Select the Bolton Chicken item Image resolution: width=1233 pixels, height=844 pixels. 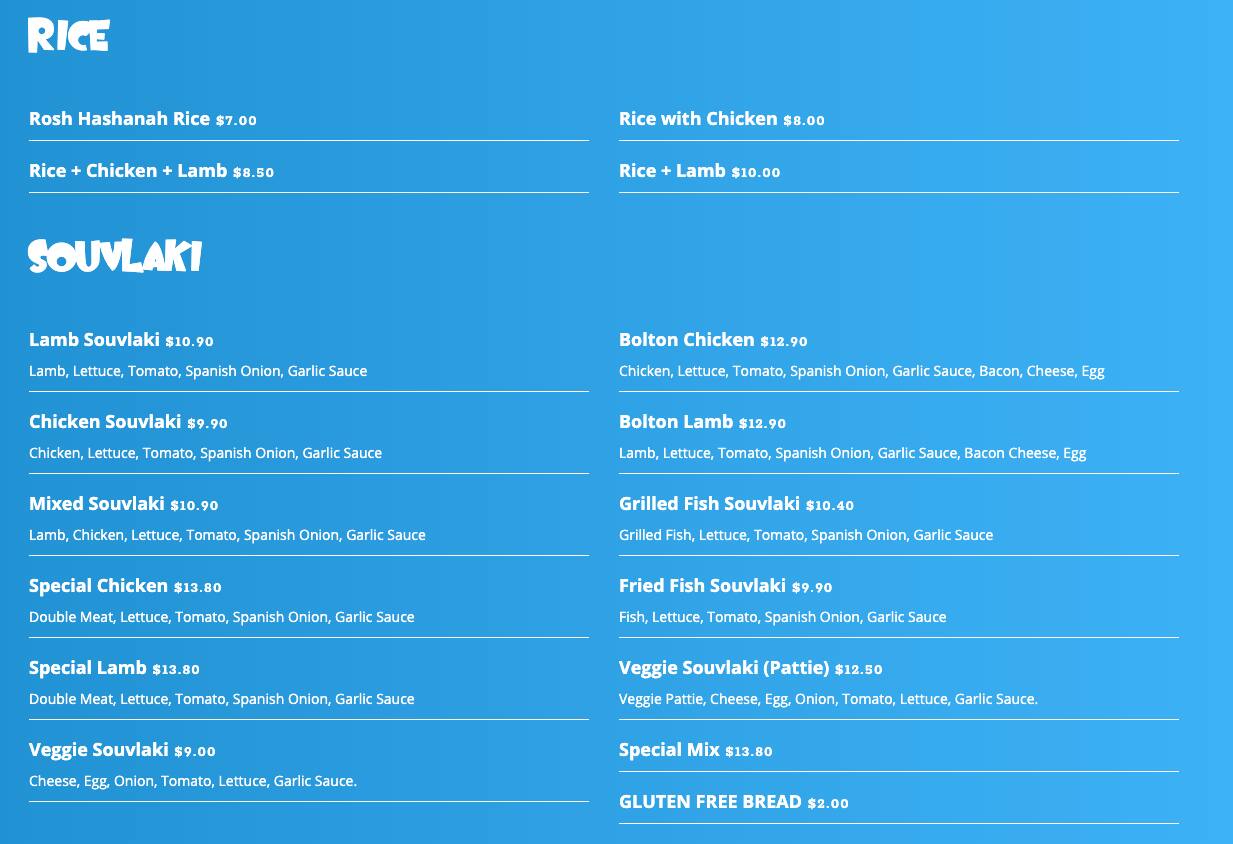pyautogui.click(x=686, y=340)
